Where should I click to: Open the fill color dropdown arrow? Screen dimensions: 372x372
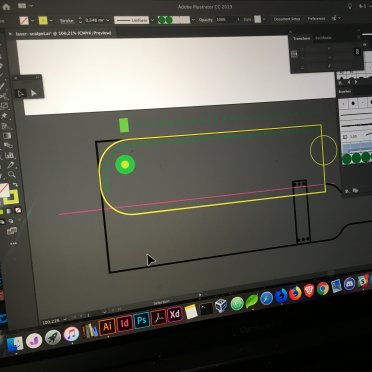pyautogui.click(x=32, y=21)
